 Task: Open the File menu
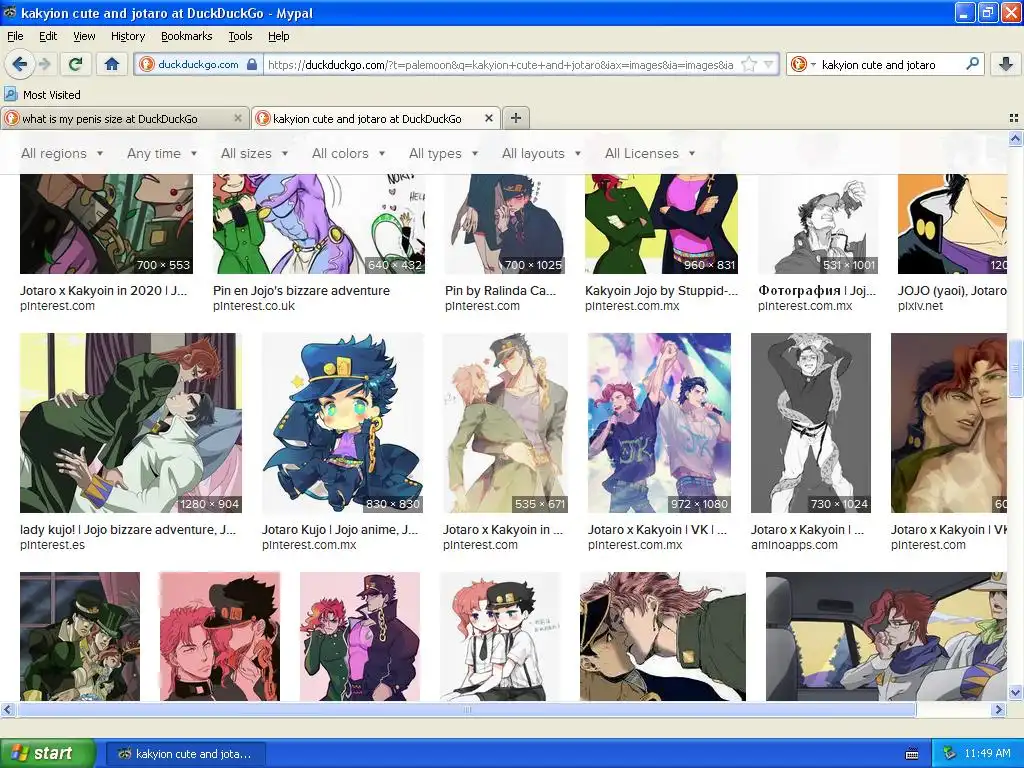coord(15,36)
